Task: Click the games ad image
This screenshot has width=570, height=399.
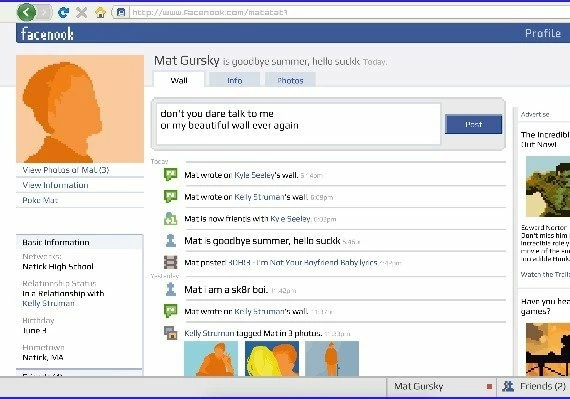Action: click(x=548, y=349)
